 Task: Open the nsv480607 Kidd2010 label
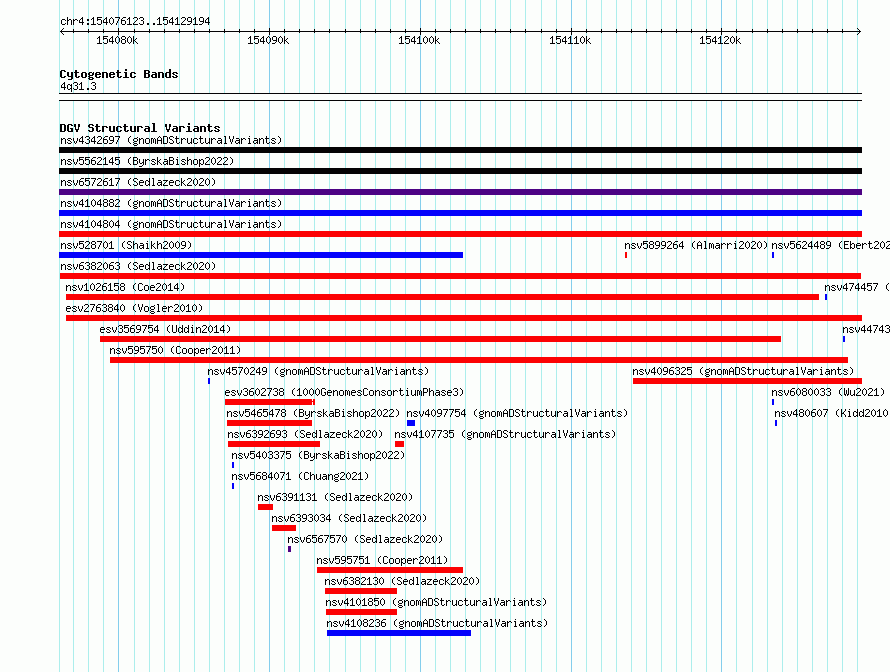(x=832, y=413)
